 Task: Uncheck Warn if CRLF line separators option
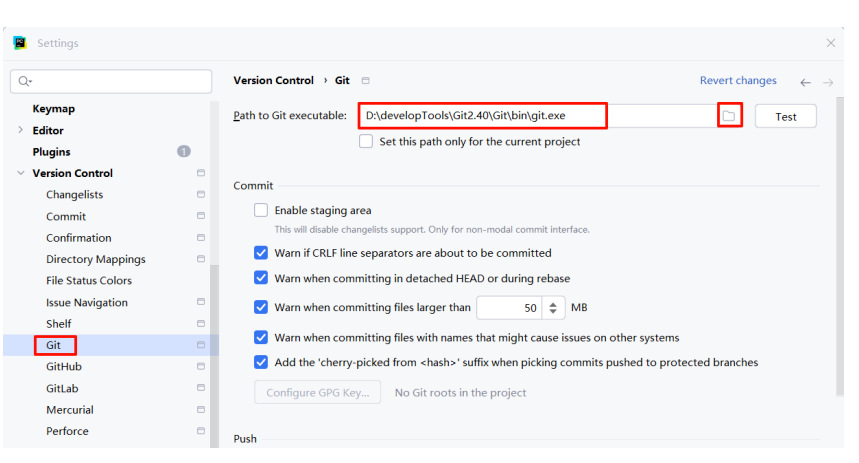click(261, 253)
